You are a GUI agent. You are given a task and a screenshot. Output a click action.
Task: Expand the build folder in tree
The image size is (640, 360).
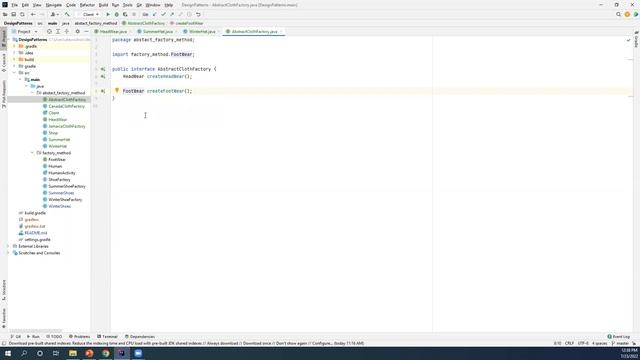14,60
